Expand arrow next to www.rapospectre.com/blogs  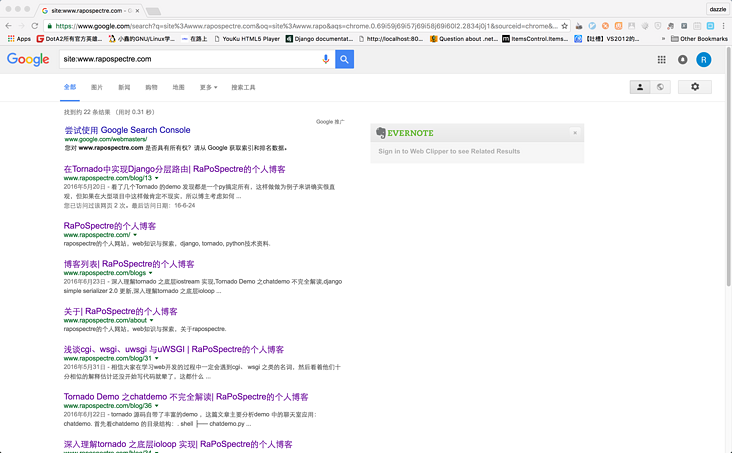pyautogui.click(x=156, y=273)
